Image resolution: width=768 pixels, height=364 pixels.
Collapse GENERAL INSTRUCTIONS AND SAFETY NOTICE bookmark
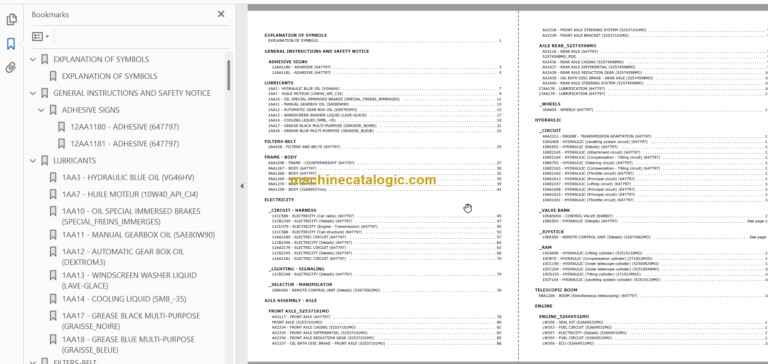click(x=33, y=93)
